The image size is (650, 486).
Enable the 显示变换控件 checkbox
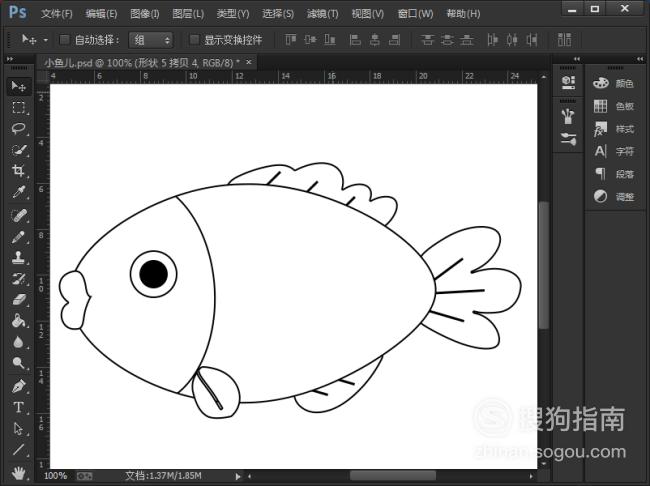point(194,40)
